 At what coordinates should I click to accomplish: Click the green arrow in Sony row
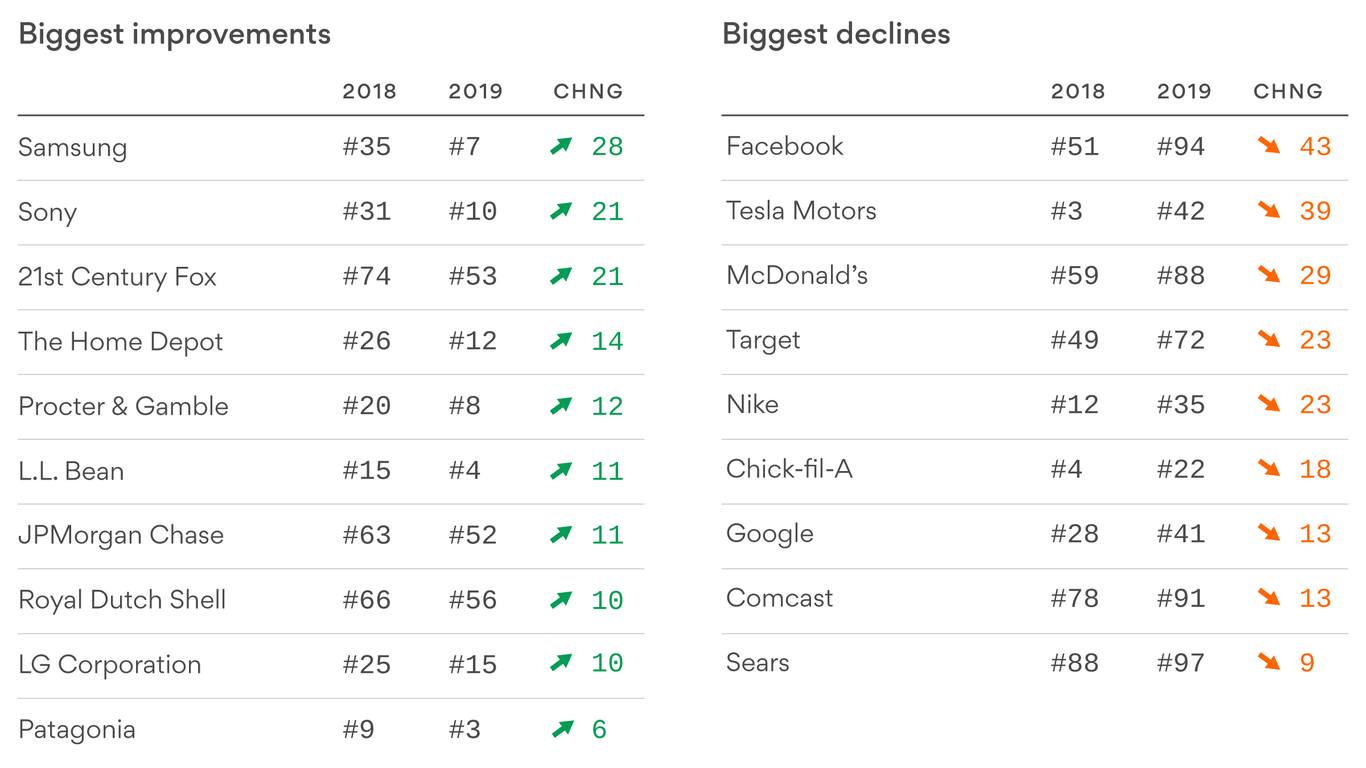[561, 211]
